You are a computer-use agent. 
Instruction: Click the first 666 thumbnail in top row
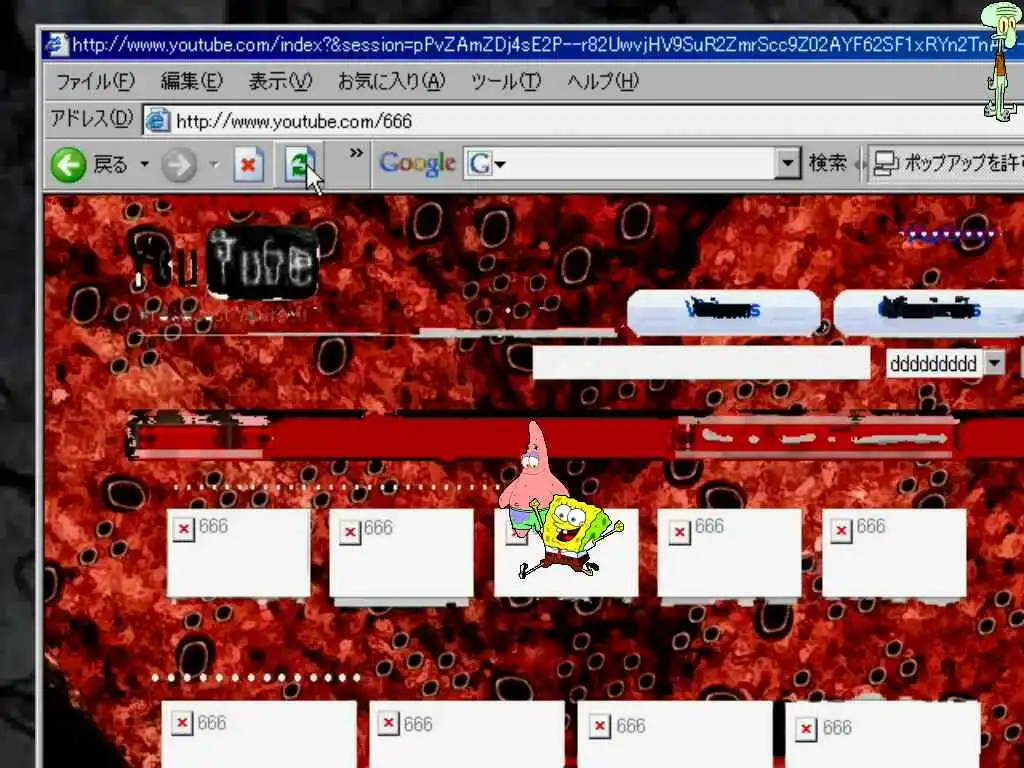[239, 552]
